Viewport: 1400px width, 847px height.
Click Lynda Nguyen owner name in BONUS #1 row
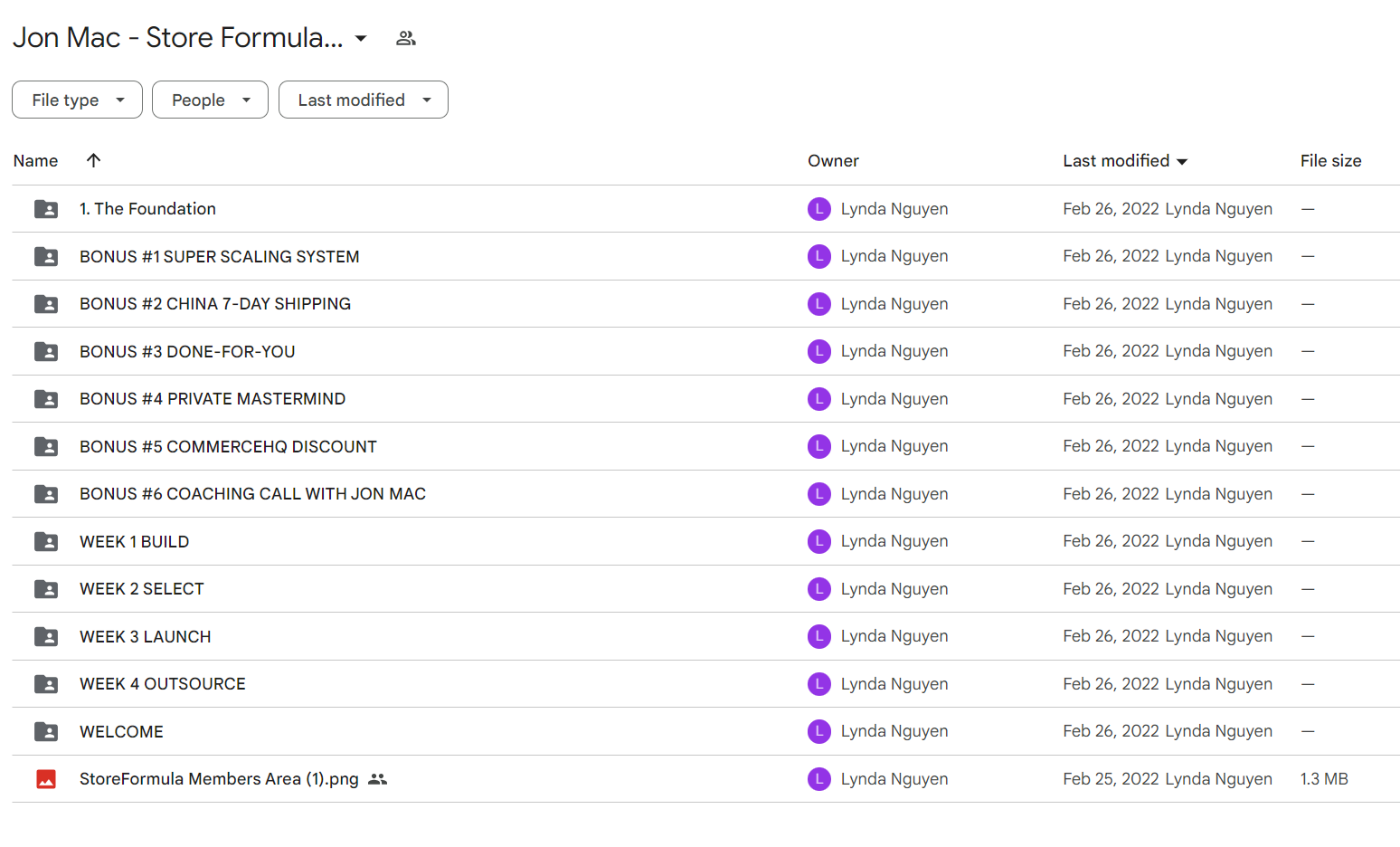[x=894, y=256]
